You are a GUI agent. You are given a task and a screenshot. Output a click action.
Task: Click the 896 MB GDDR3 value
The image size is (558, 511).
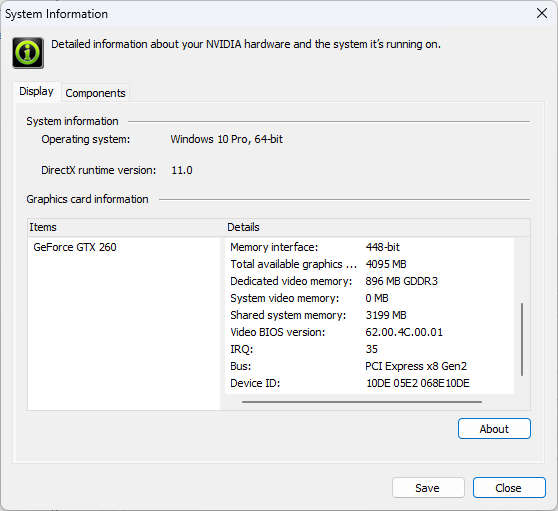point(401,281)
